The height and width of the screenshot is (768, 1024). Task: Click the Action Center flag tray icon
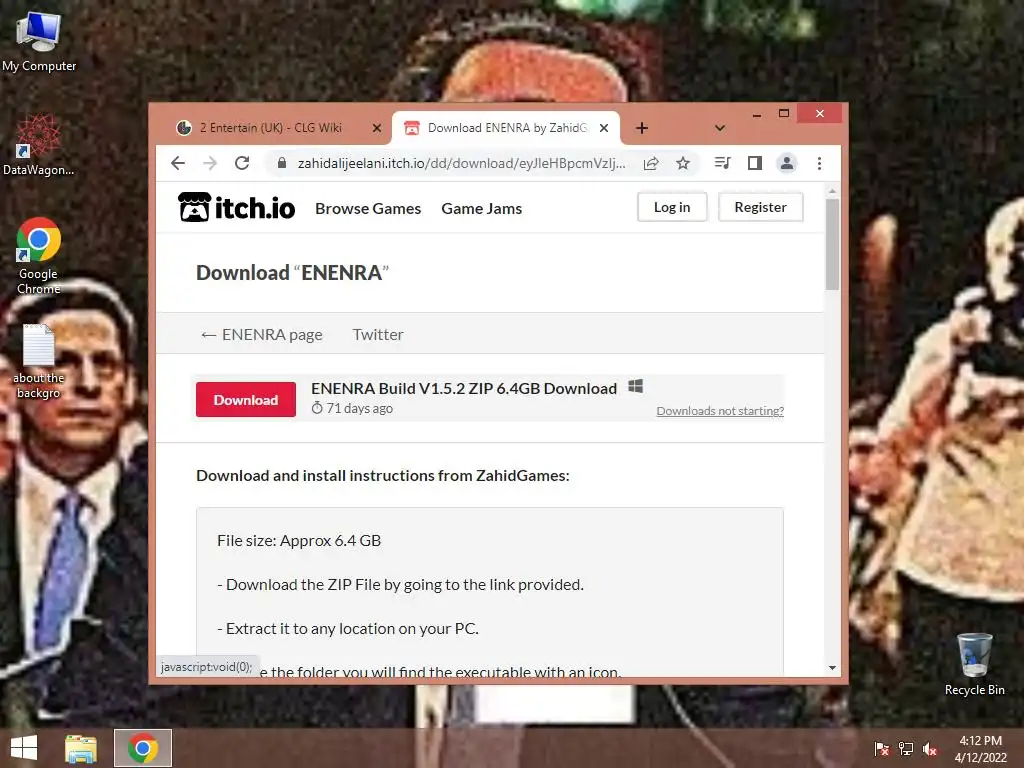coord(882,748)
